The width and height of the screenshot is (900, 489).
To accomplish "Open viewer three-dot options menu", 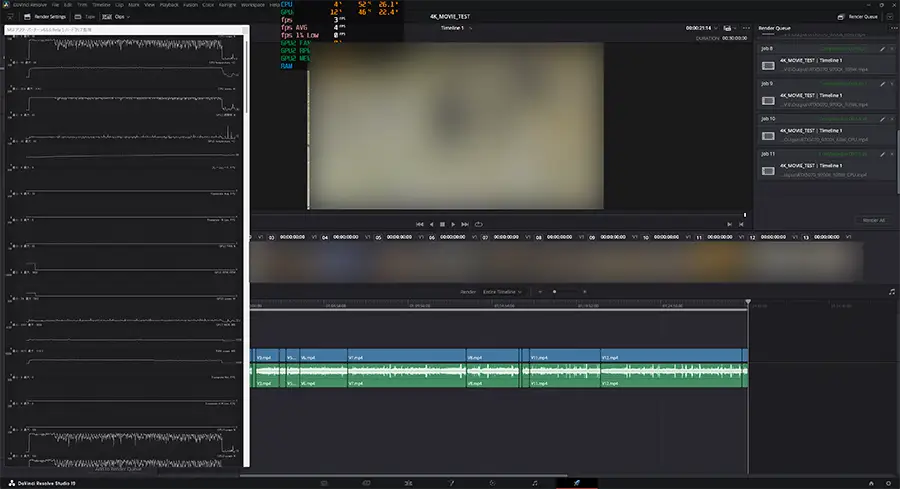I will coord(746,28).
